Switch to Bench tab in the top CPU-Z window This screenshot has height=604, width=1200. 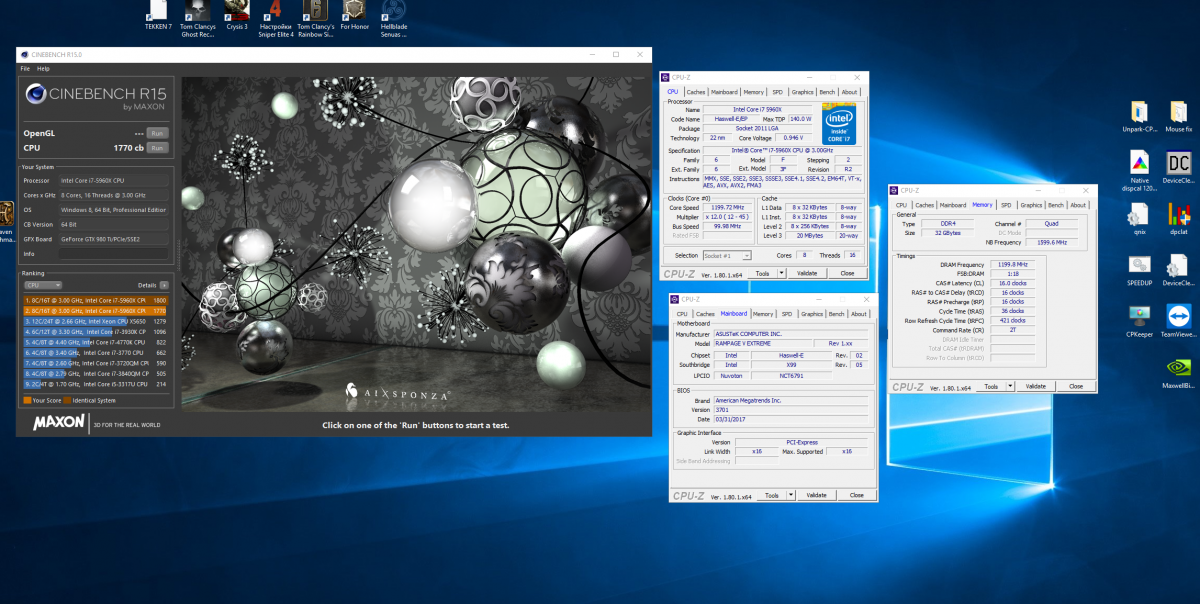click(827, 92)
